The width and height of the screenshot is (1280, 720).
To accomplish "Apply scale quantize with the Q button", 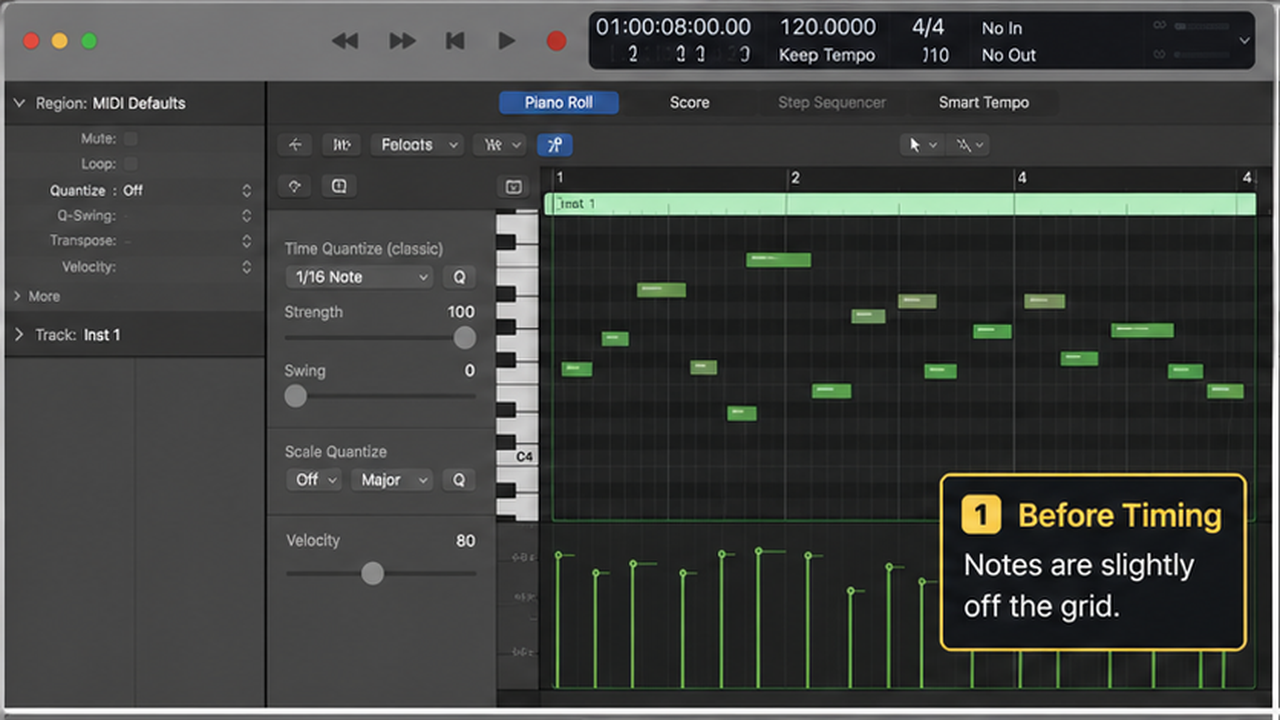I will coord(459,480).
